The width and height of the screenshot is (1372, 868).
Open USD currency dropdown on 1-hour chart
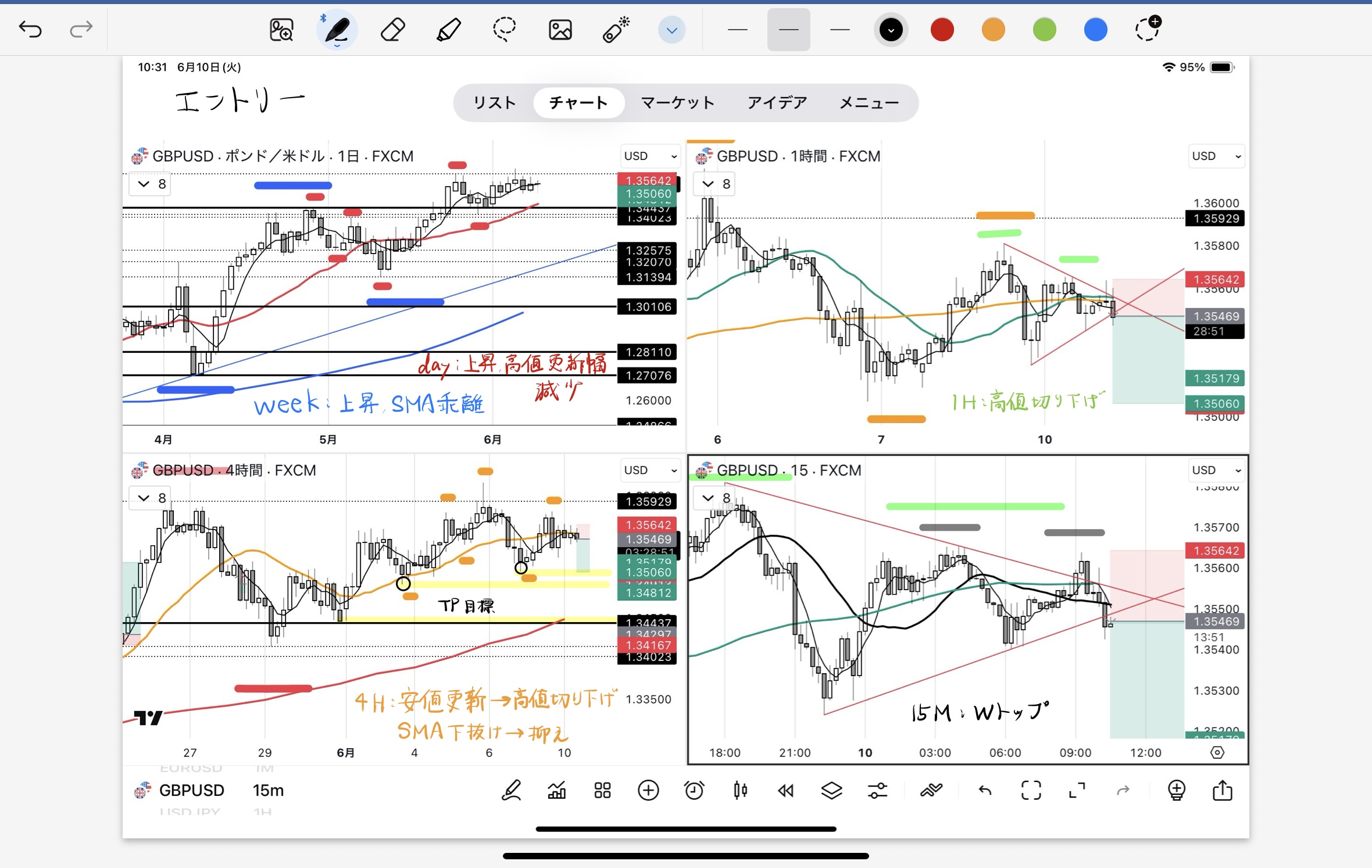point(1216,156)
